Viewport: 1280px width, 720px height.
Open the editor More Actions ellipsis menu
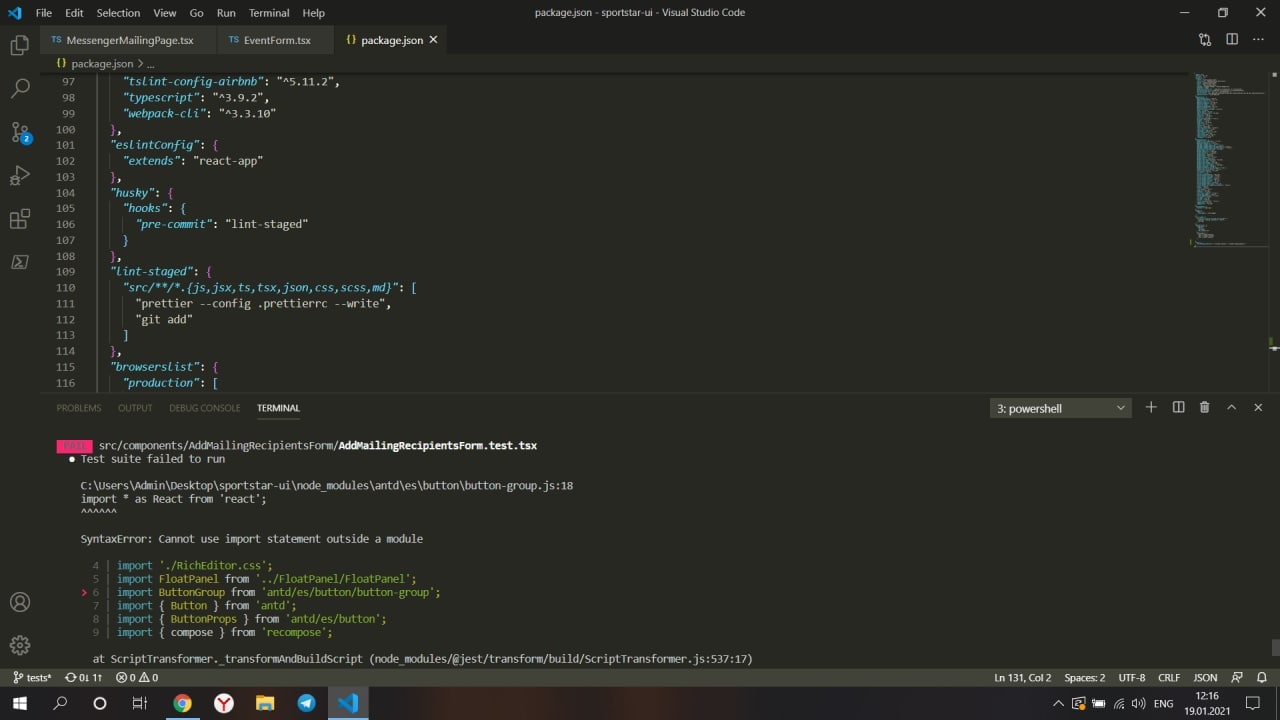pos(1258,40)
